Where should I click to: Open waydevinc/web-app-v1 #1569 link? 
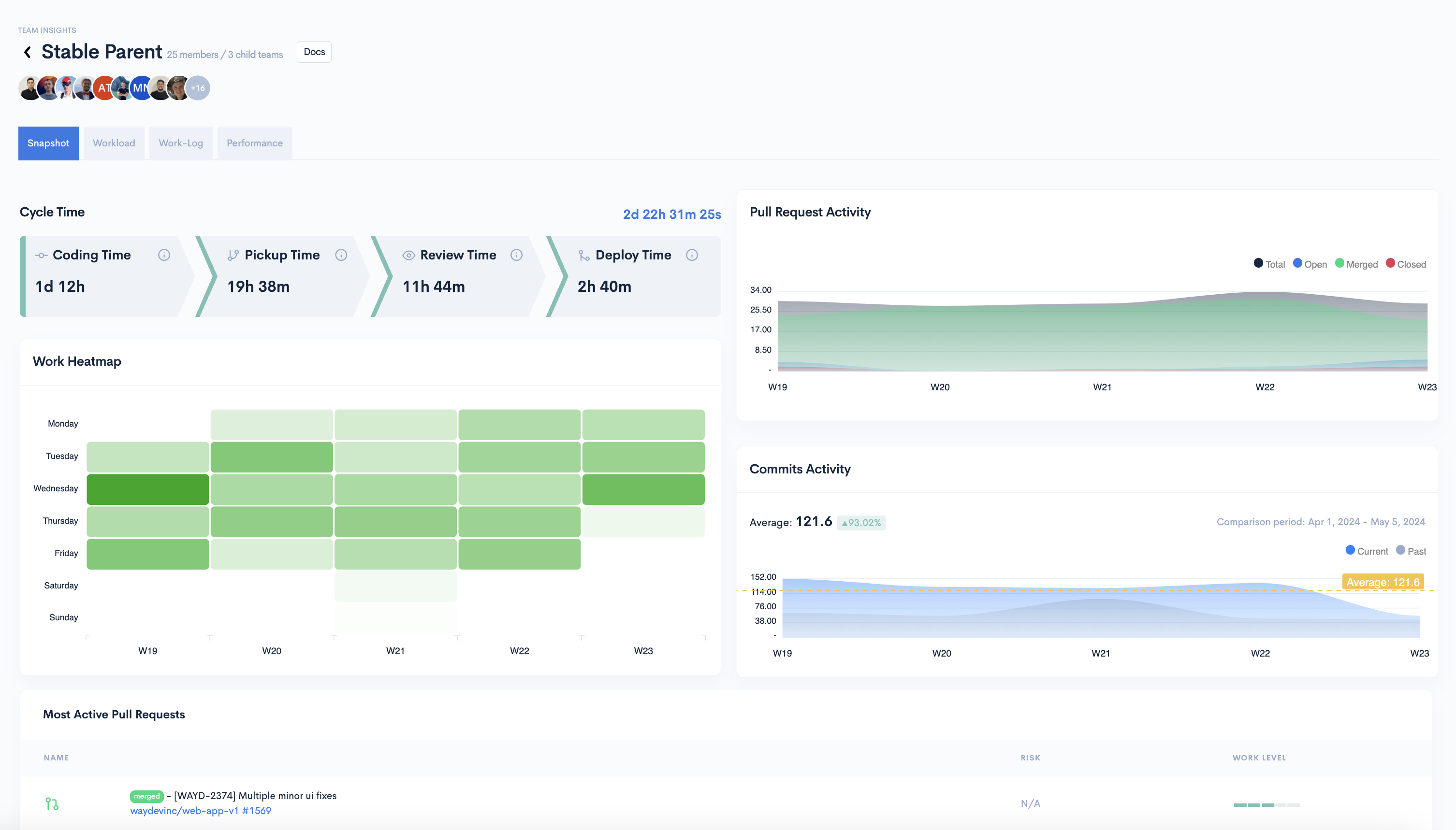click(201, 811)
